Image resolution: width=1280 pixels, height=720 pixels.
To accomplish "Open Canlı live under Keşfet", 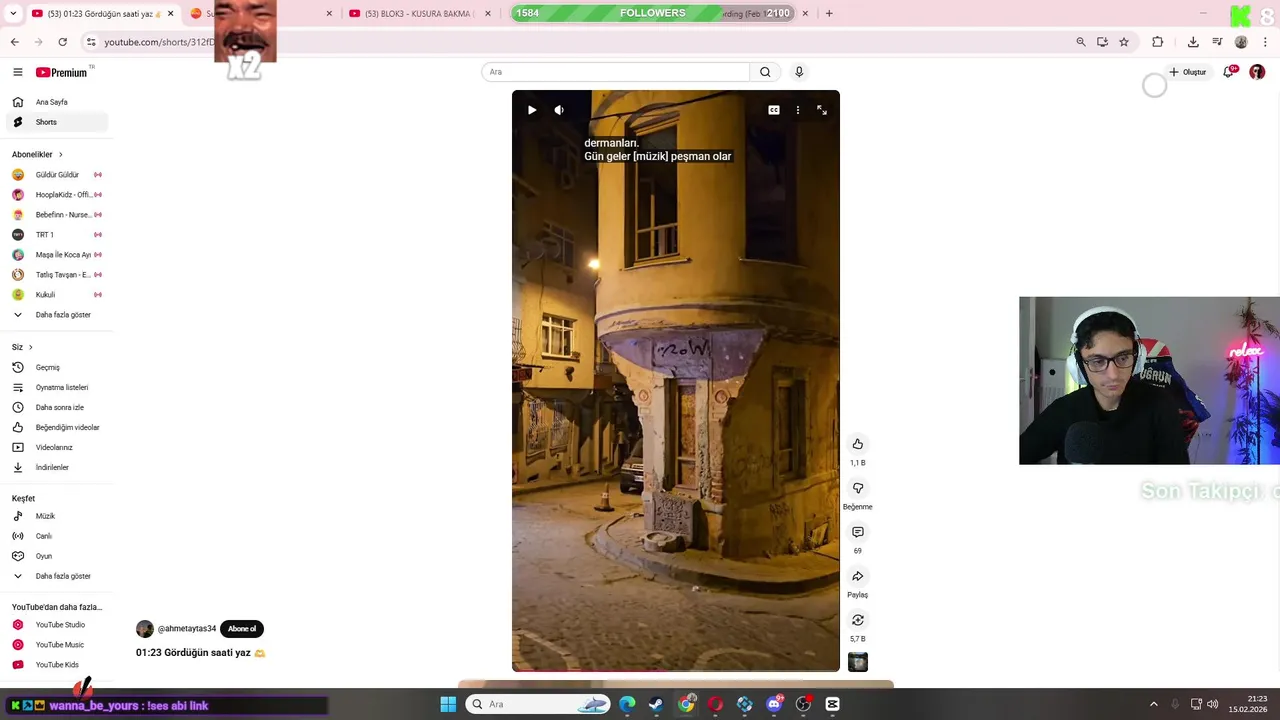I will click(57, 536).
